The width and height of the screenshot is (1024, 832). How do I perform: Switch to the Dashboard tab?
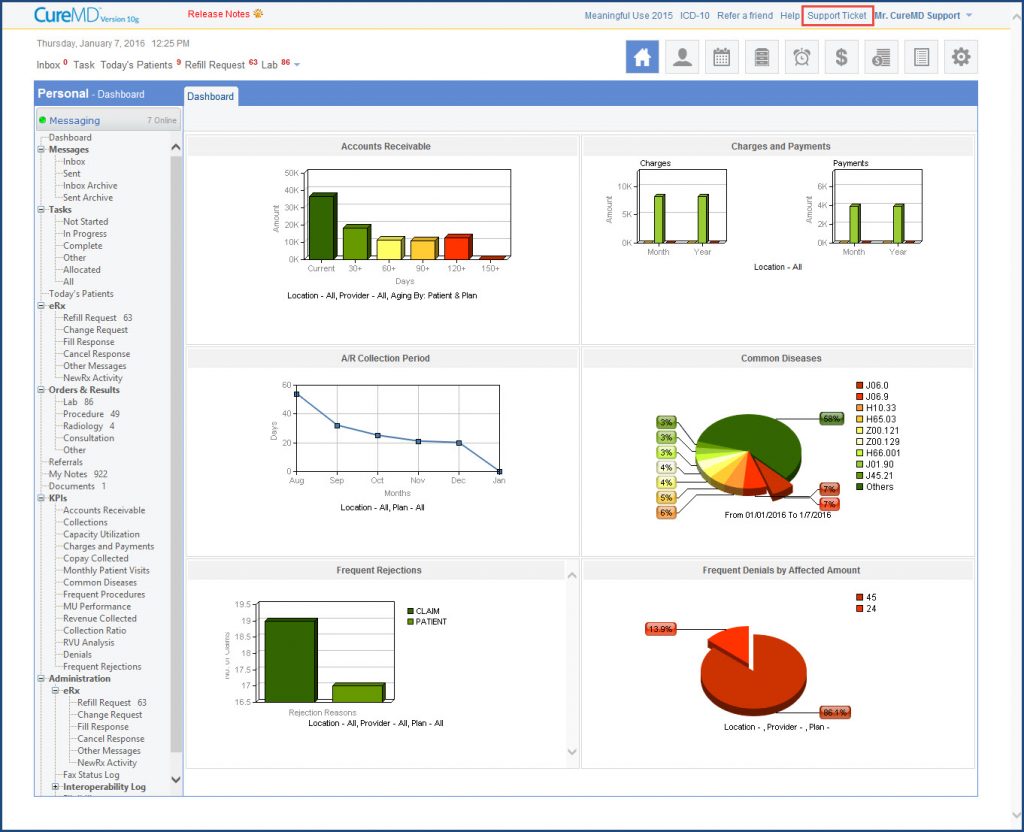[x=210, y=96]
